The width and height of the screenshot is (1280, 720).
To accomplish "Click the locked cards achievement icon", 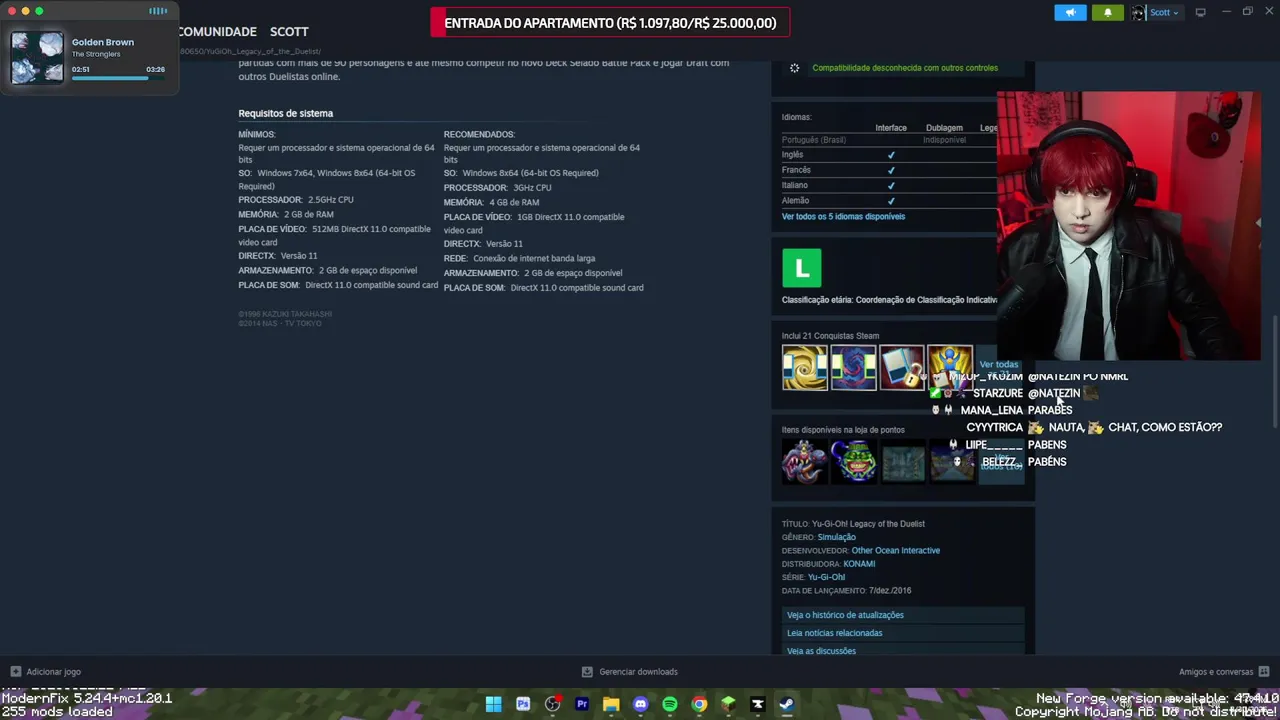I will (902, 368).
